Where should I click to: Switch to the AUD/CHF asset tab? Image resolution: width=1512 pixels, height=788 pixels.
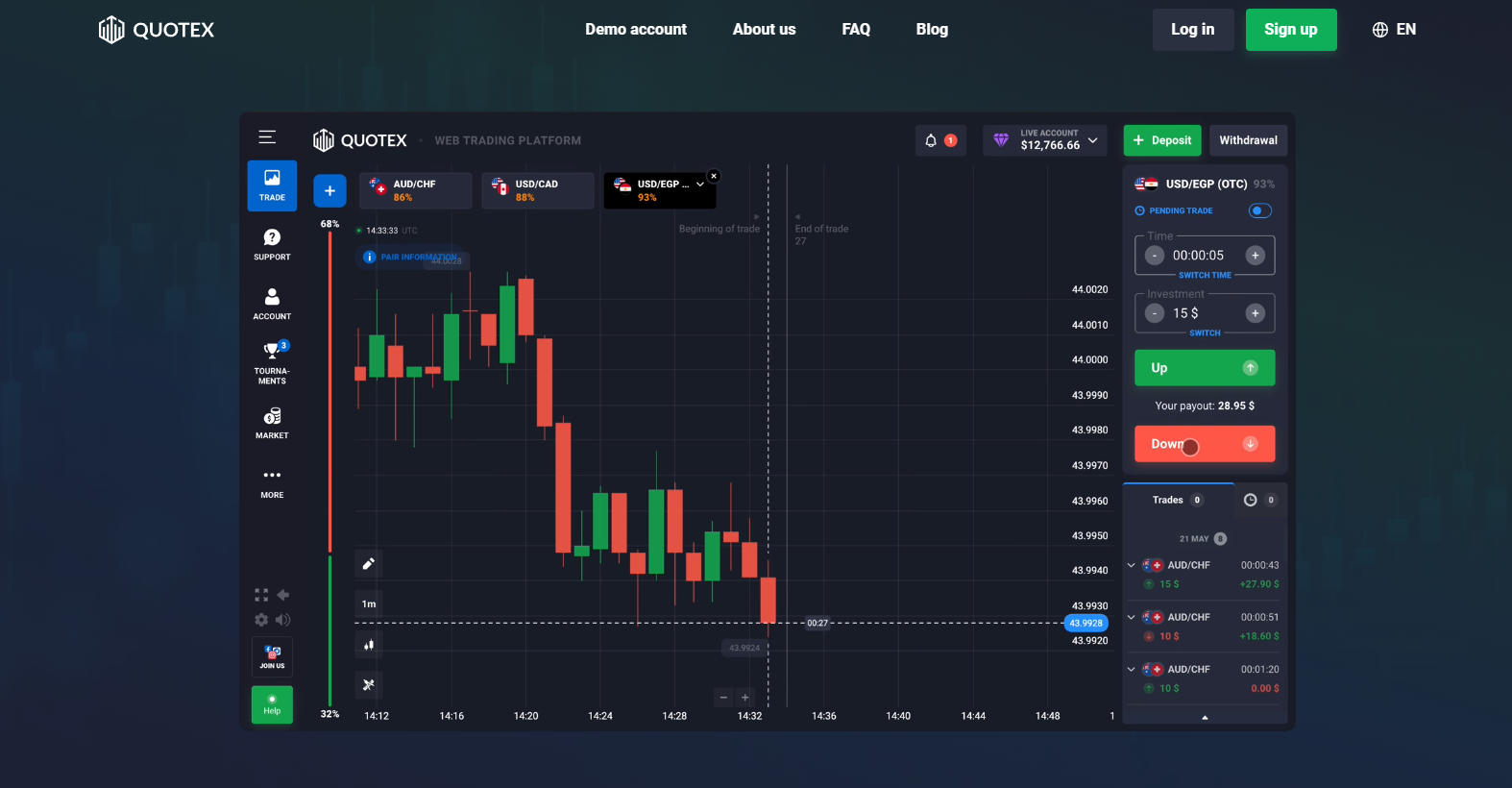[x=416, y=190]
